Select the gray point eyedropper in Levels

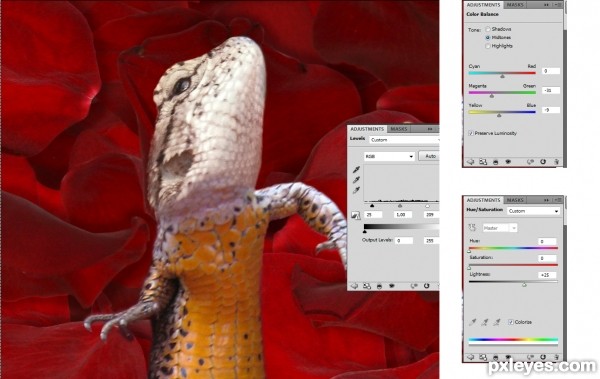coord(356,180)
